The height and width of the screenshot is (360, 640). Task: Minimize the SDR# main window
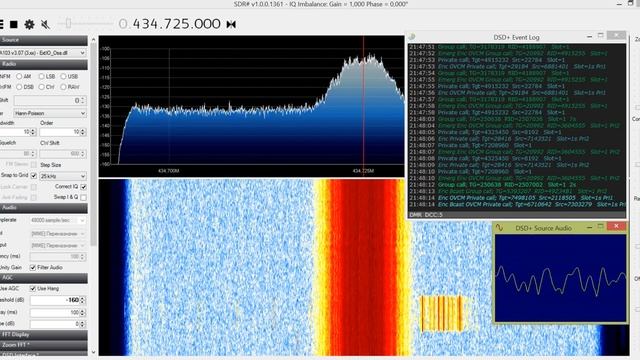619,4
